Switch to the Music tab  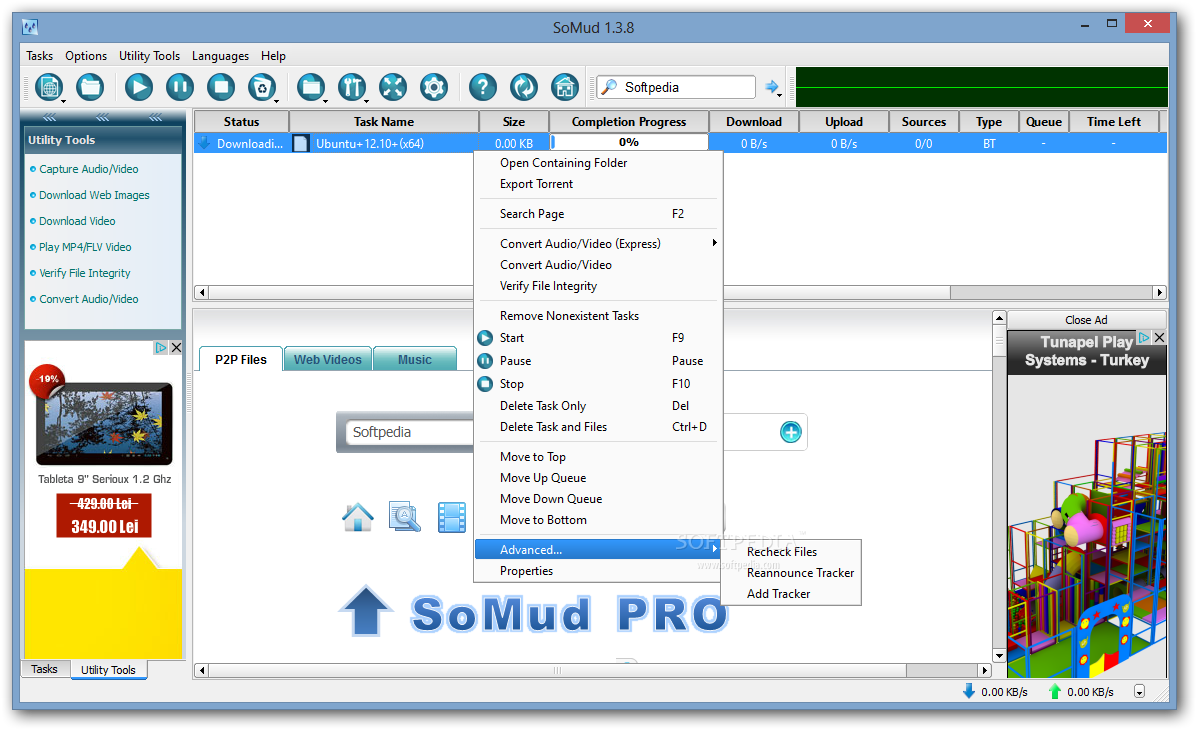pos(415,360)
